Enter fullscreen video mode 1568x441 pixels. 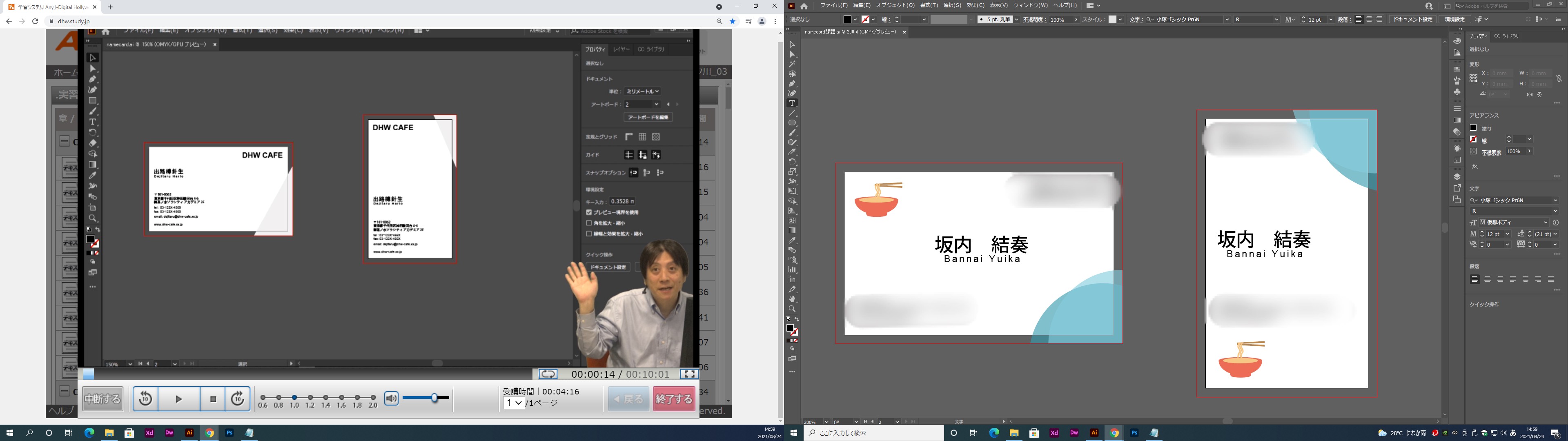click(689, 374)
